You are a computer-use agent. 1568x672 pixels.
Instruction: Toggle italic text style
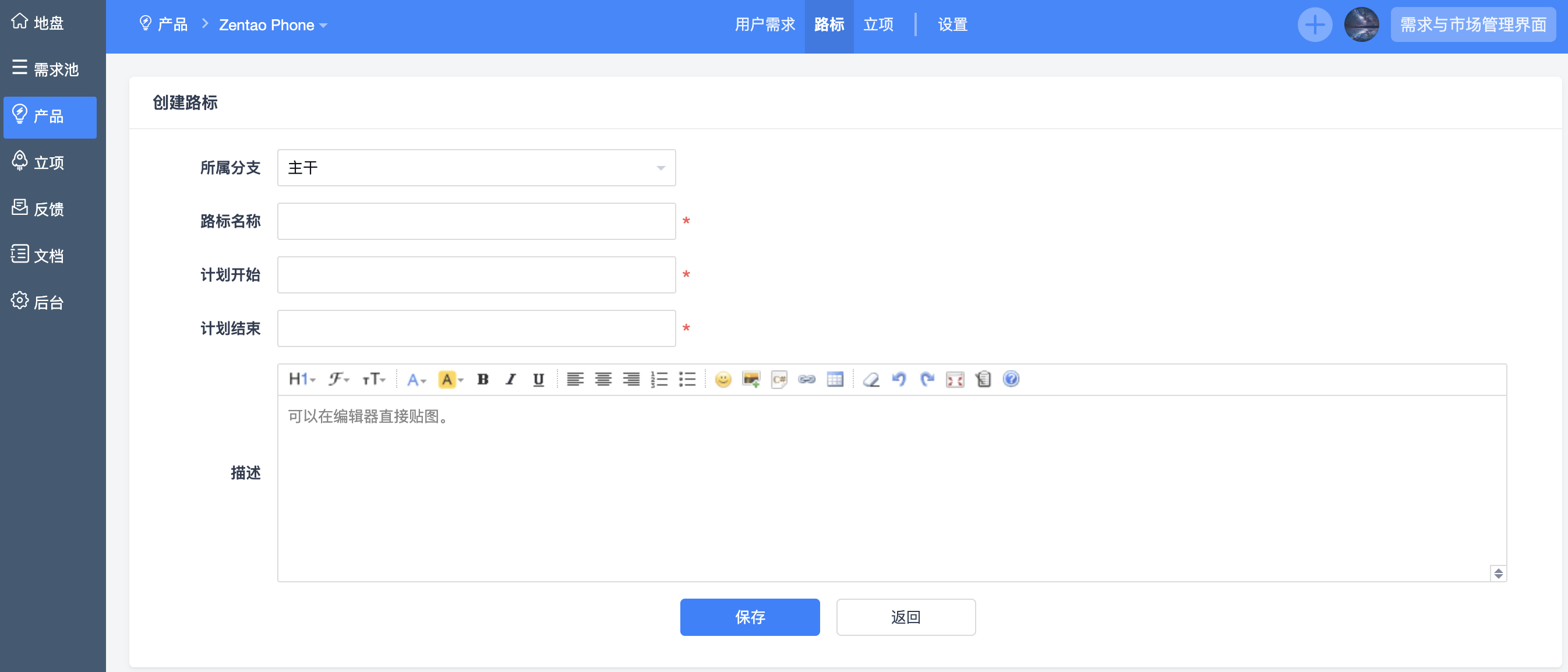point(511,380)
